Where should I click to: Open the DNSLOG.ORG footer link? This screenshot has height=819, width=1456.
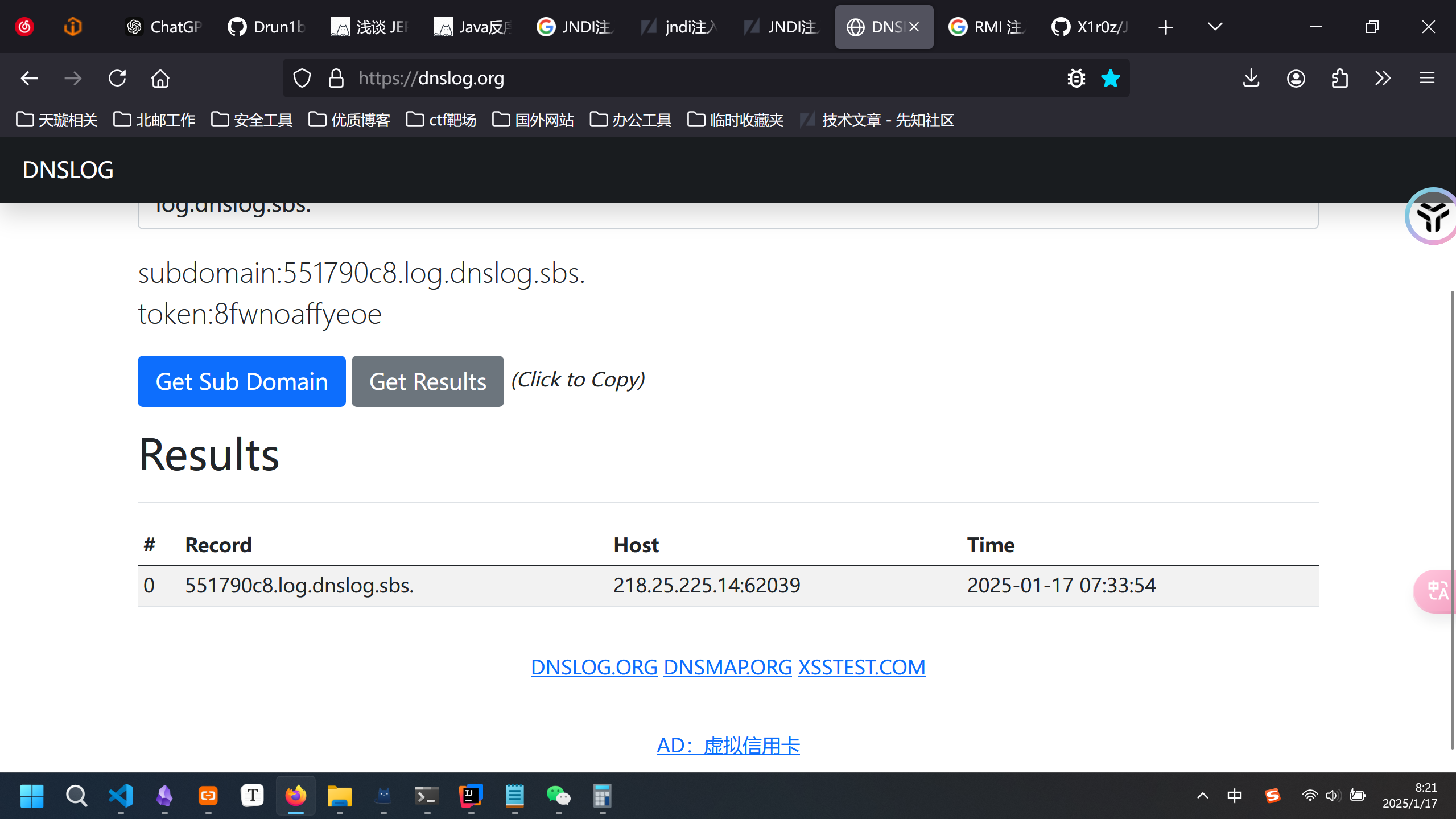[594, 667]
